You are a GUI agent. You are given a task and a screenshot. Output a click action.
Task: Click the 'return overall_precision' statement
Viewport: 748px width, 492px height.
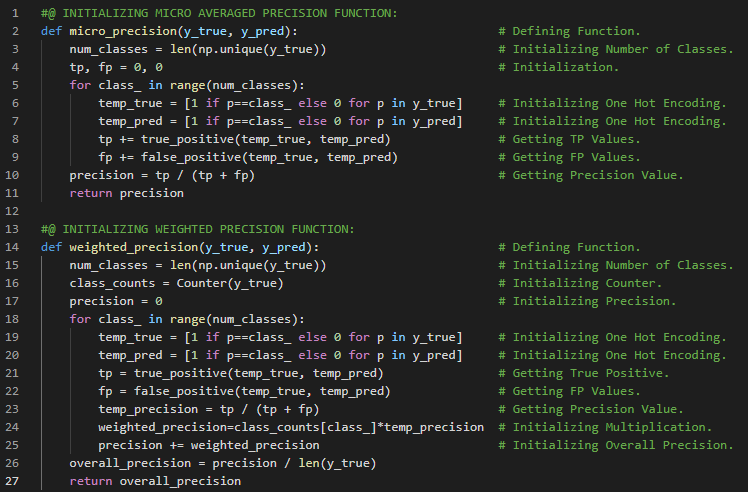[x=155, y=481]
